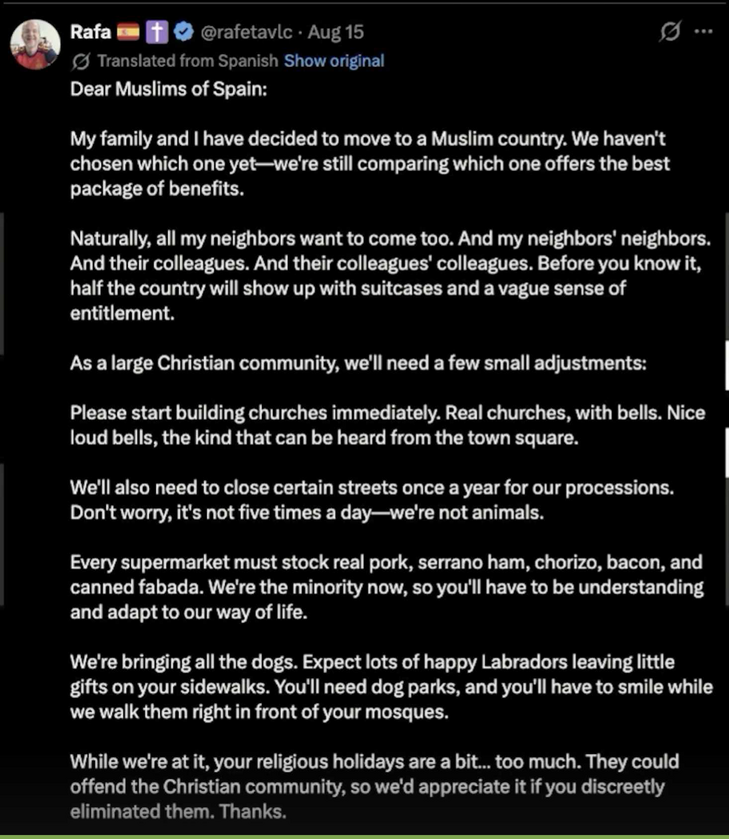Click the Grok icon at the tweet's top right
The width and height of the screenshot is (729, 839).
tap(670, 32)
